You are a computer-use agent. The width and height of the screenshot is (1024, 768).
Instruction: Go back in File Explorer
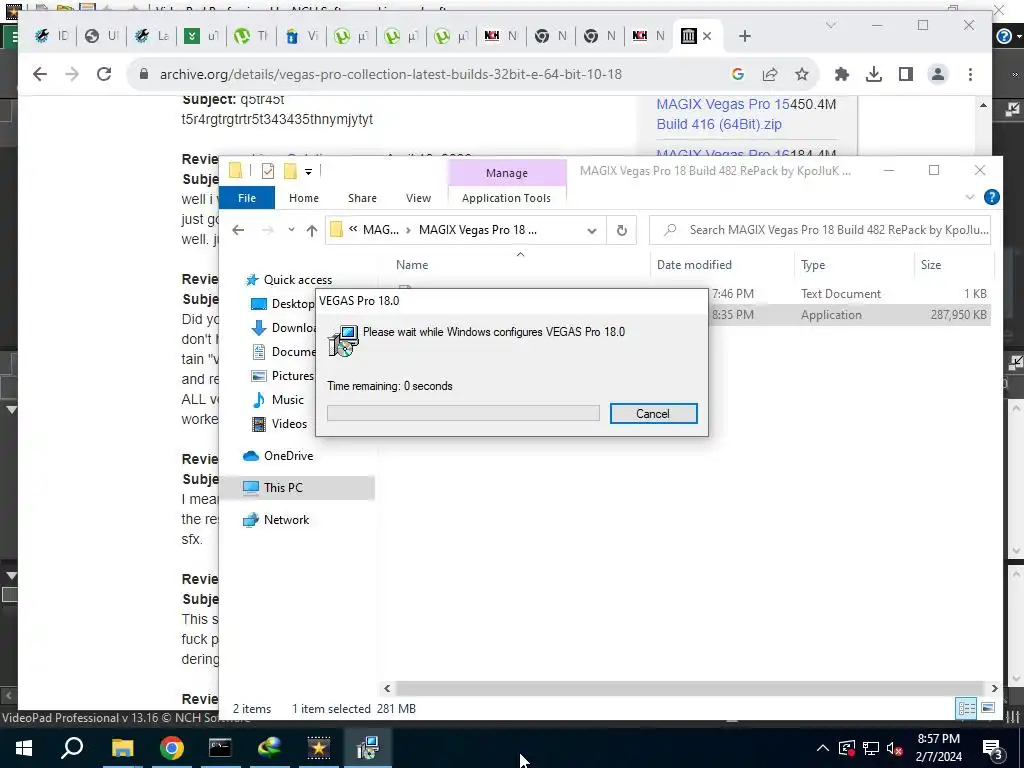tap(238, 230)
